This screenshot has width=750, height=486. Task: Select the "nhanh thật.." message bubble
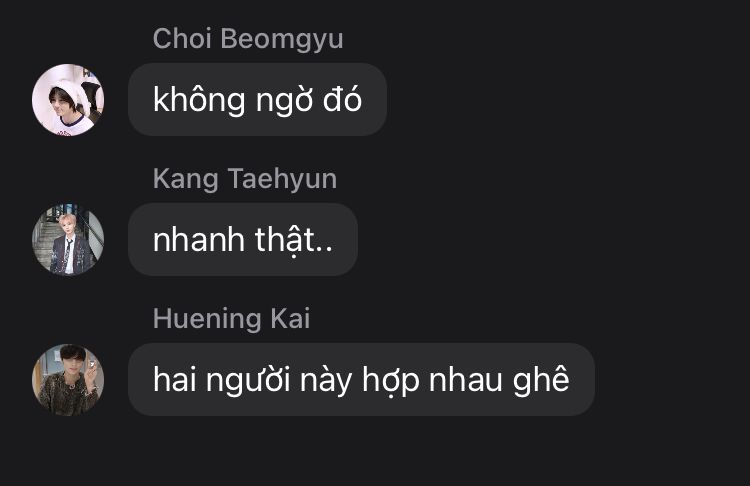[x=243, y=240]
